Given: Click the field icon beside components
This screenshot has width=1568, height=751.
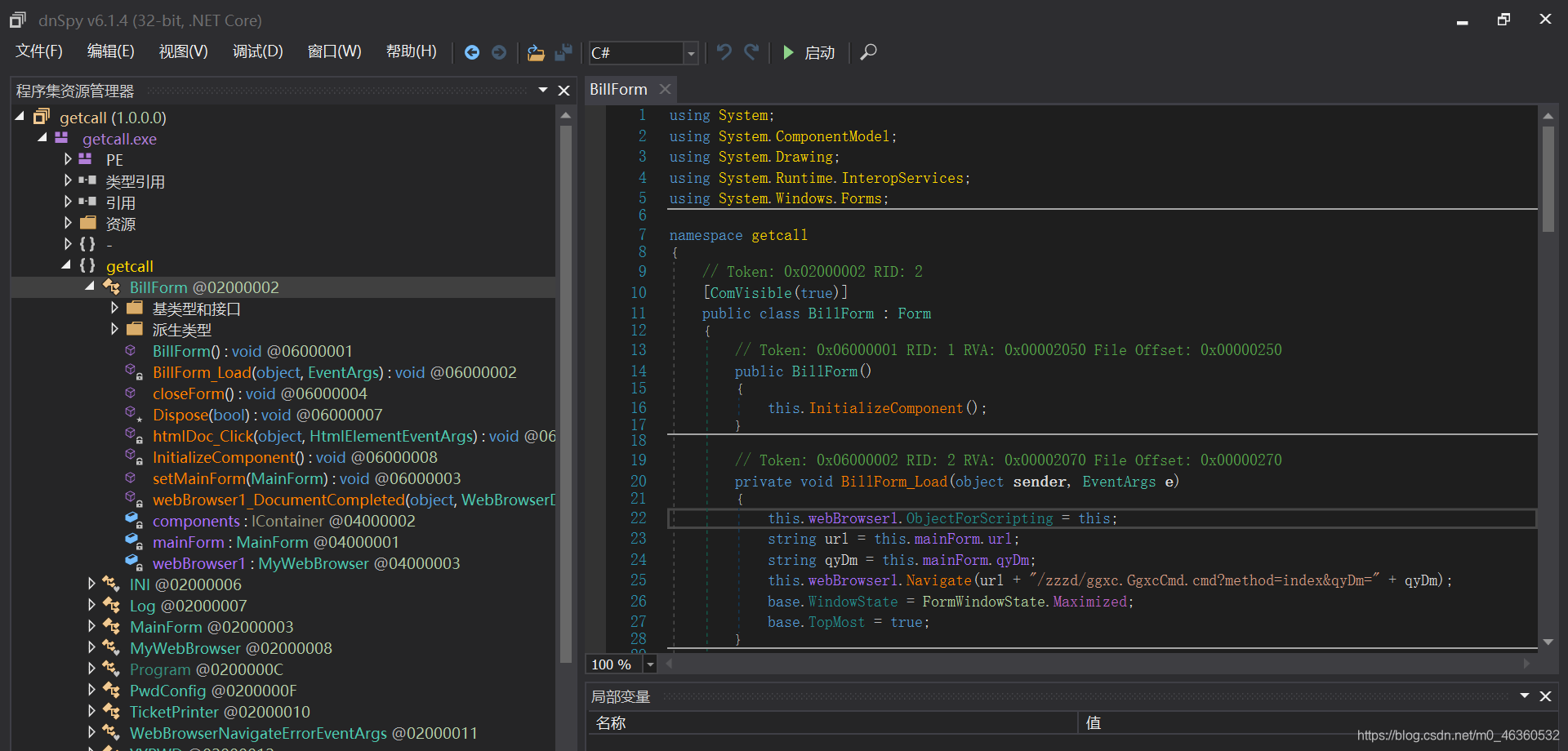Looking at the screenshot, I should 133,520.
